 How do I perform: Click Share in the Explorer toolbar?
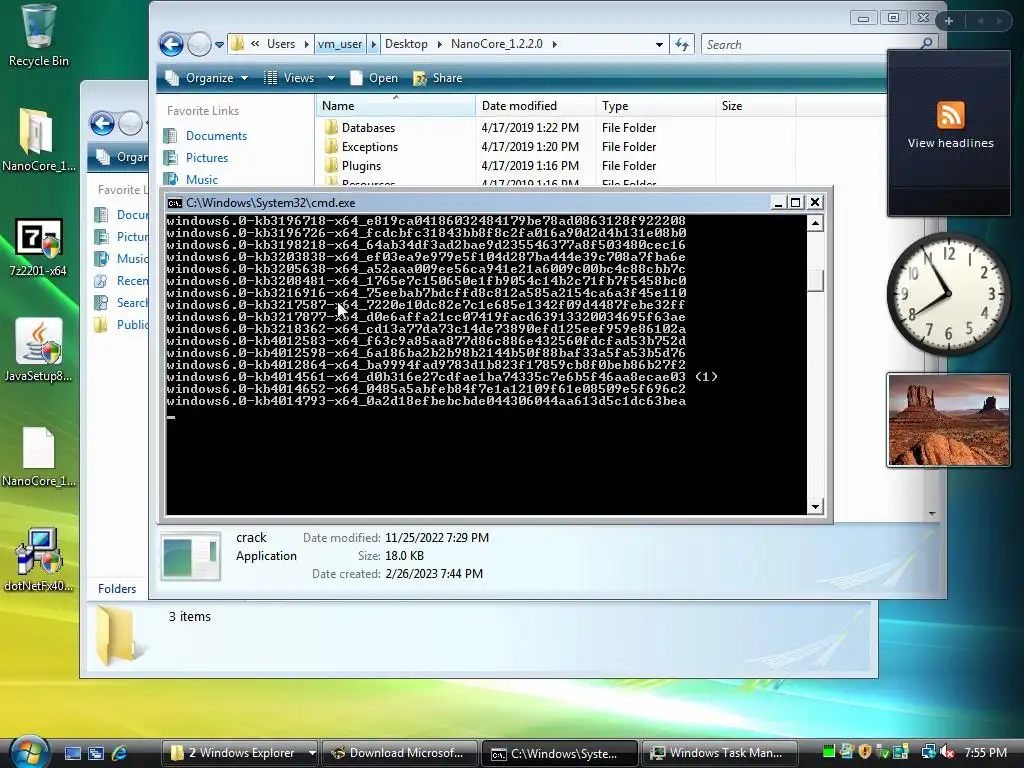click(438, 78)
